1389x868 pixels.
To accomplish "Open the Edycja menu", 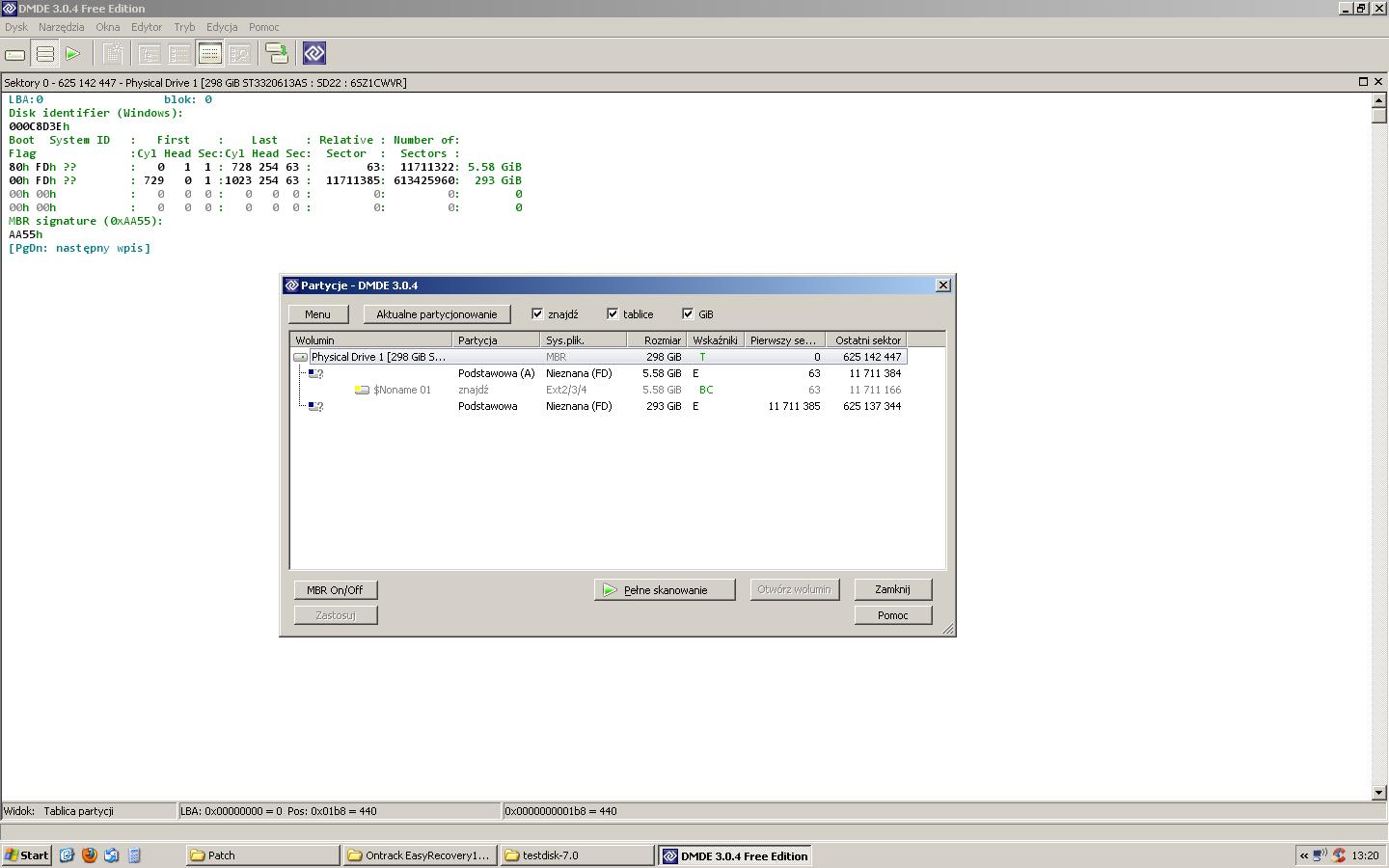I will pyautogui.click(x=222, y=27).
